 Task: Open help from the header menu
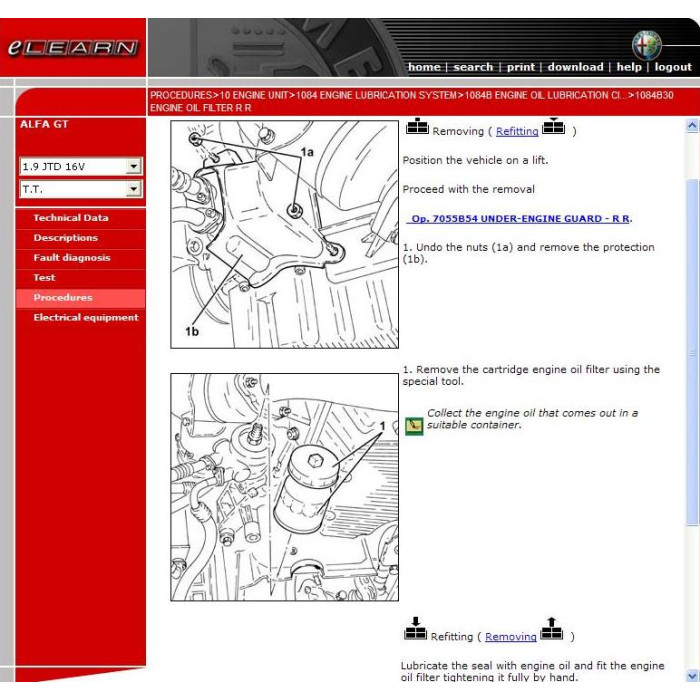[629, 67]
